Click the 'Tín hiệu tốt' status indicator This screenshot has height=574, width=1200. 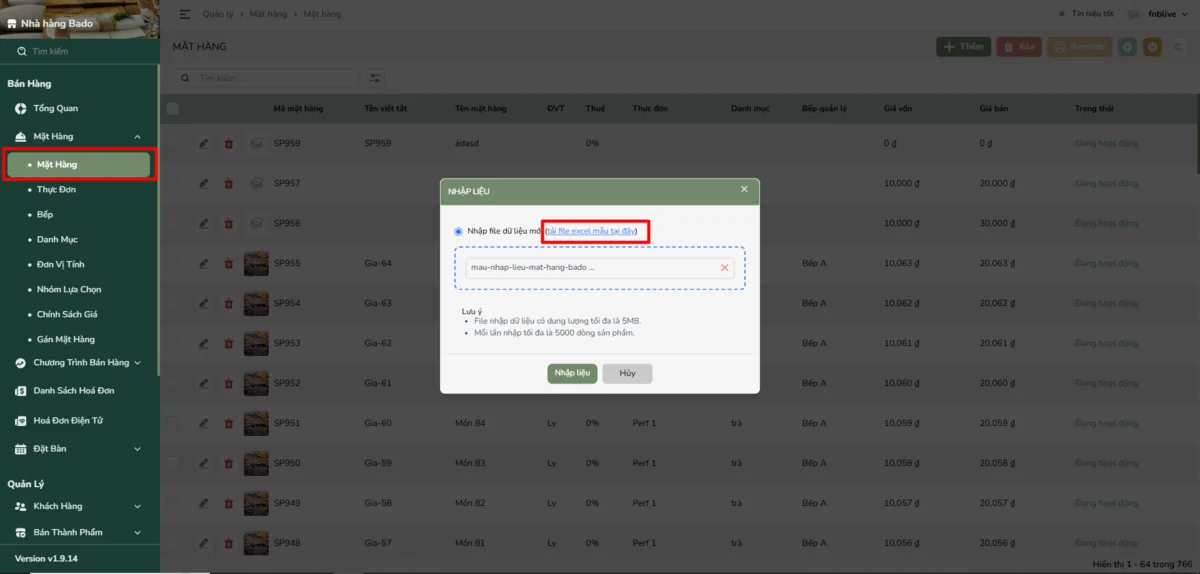pos(1086,14)
